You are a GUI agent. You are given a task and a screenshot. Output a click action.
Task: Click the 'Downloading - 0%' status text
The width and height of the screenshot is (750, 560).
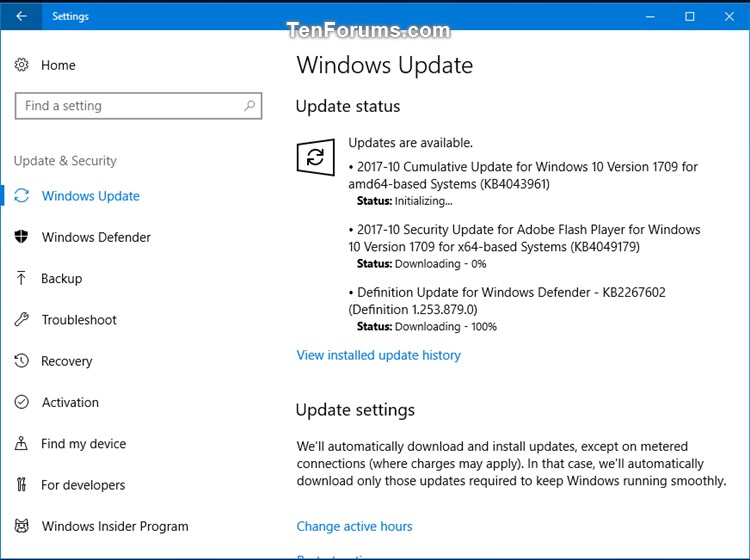[441, 264]
